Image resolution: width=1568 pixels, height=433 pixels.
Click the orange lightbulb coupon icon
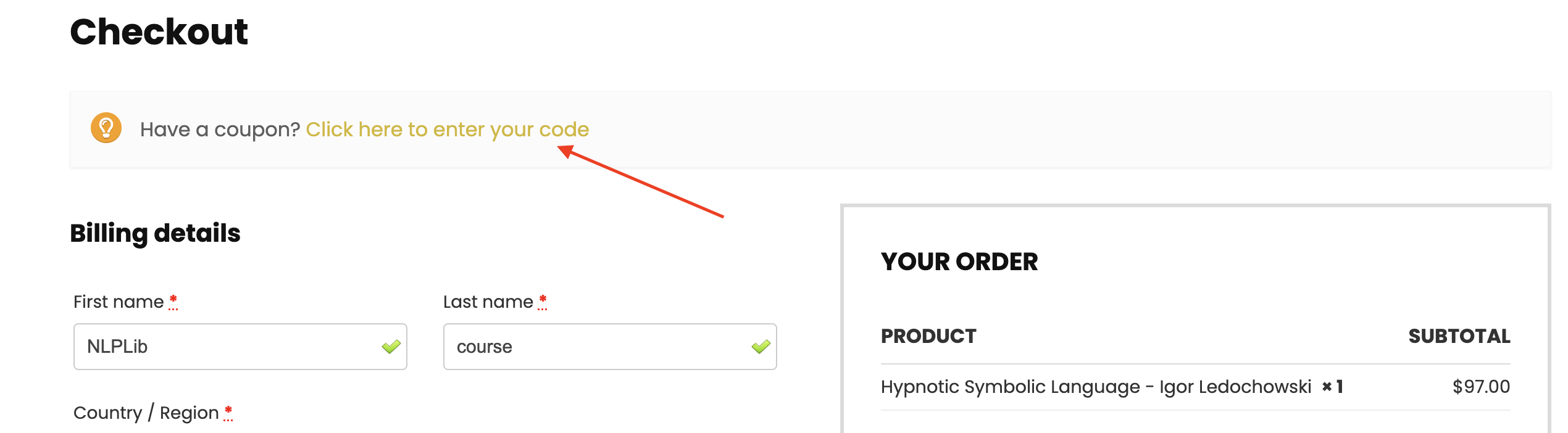pos(106,128)
